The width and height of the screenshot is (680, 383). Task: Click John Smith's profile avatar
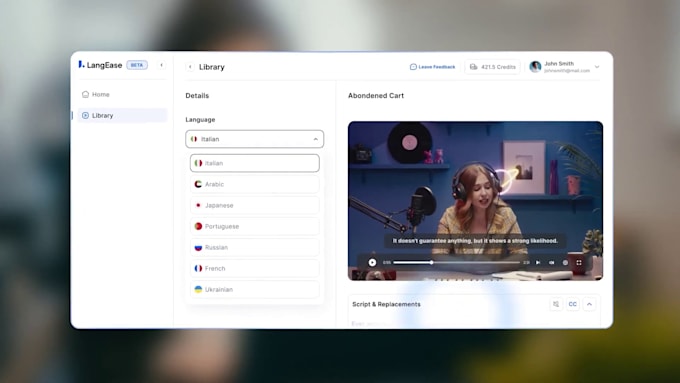click(535, 67)
